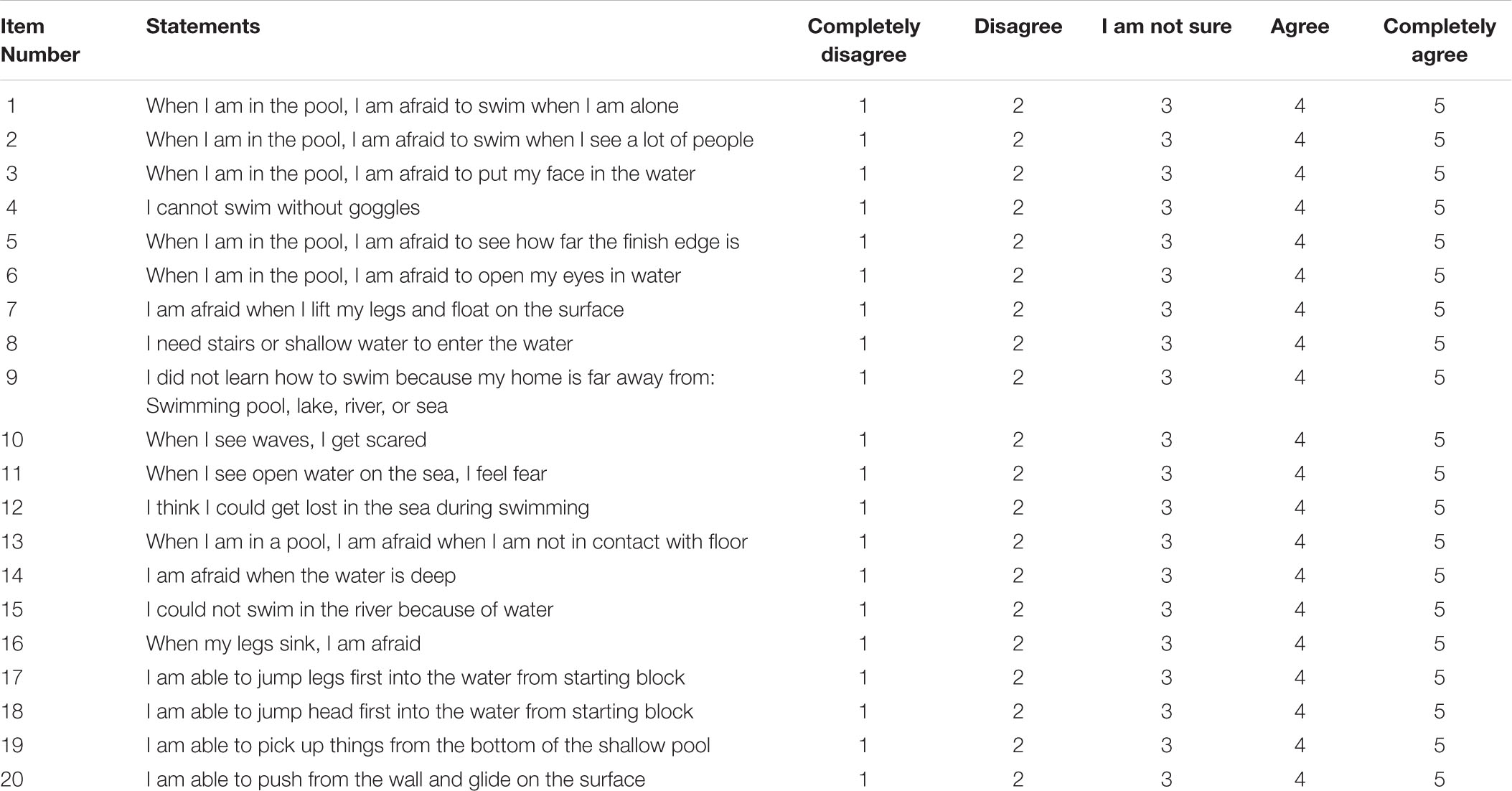Click the 'Completely disagree' column header

point(863,40)
